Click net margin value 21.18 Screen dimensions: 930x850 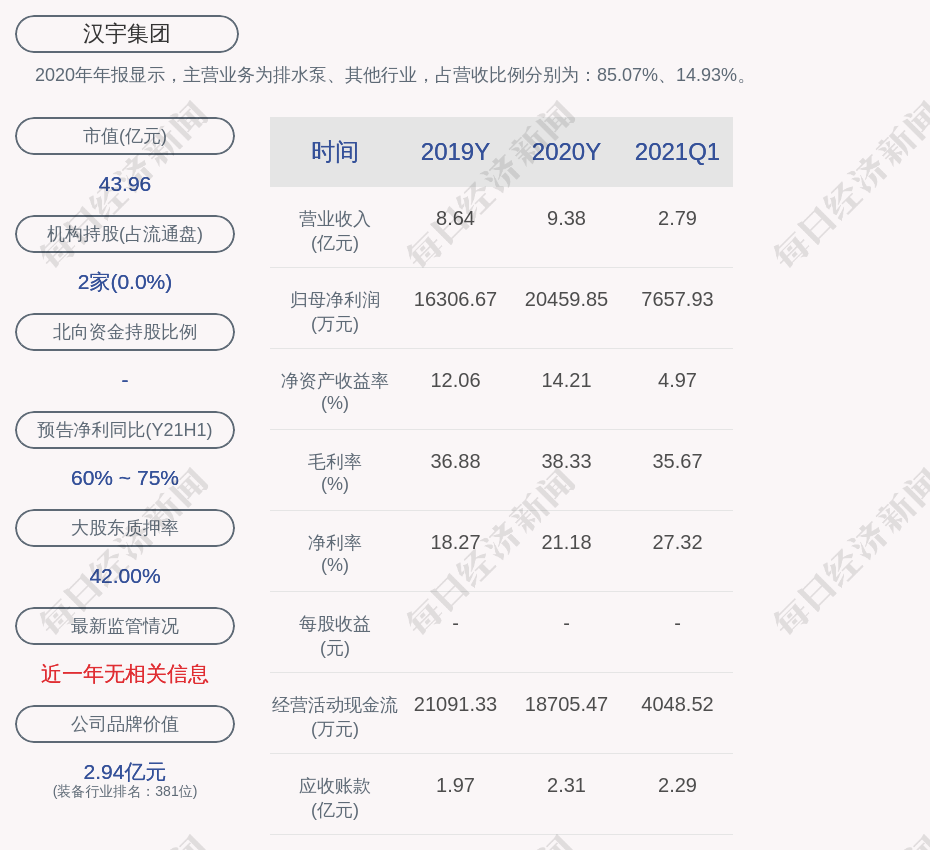pyautogui.click(x=566, y=542)
